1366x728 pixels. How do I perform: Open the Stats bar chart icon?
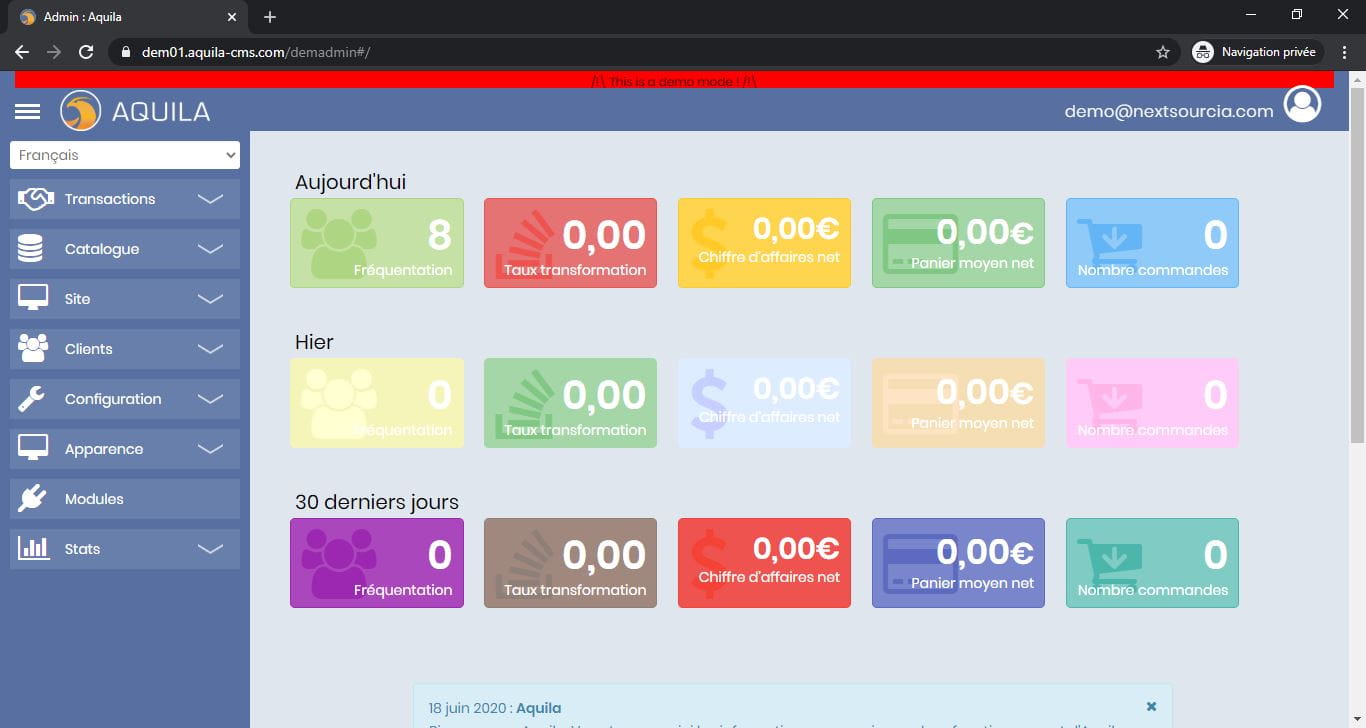click(x=34, y=548)
